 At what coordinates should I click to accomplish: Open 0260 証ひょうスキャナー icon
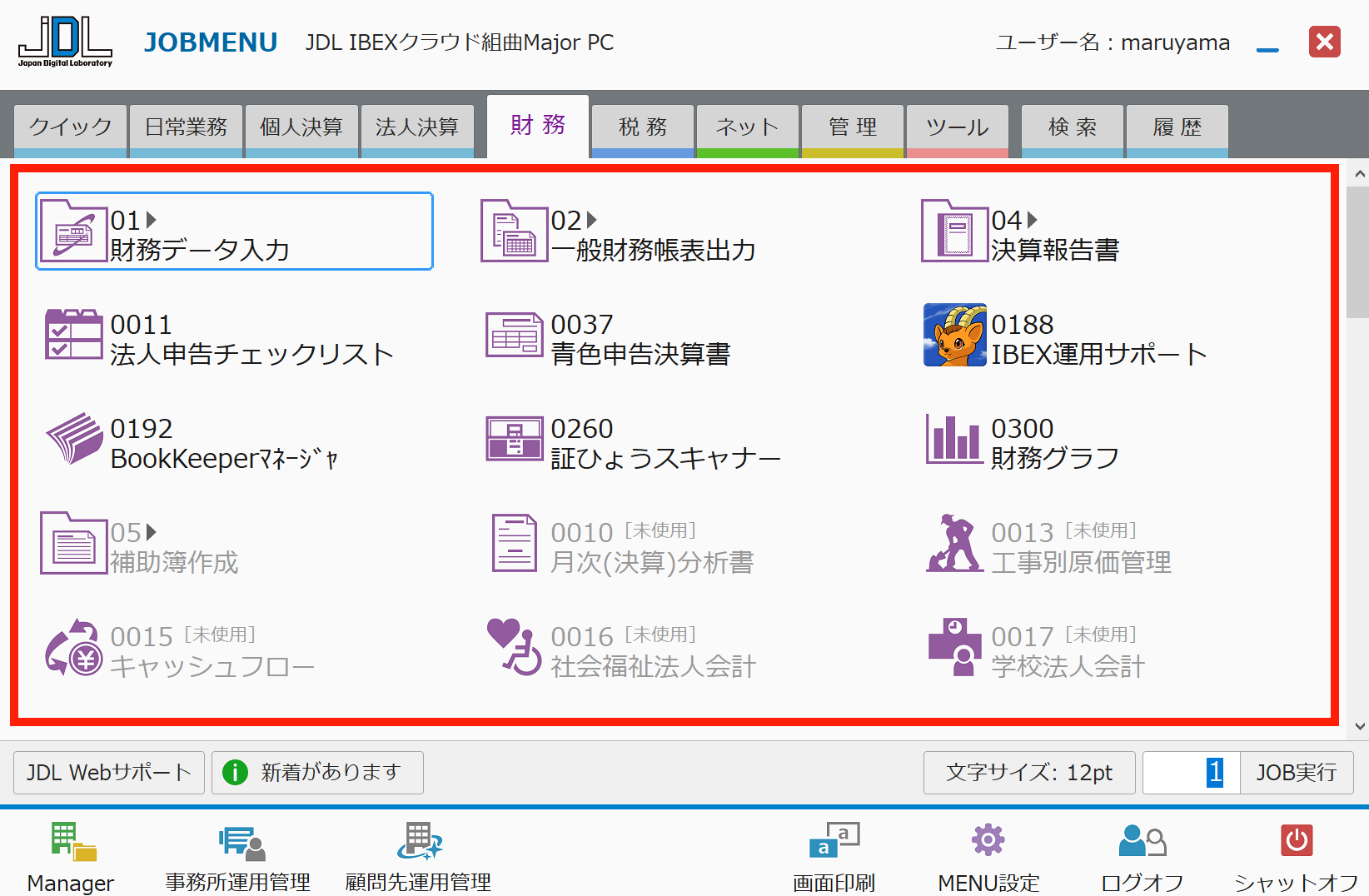(515, 439)
